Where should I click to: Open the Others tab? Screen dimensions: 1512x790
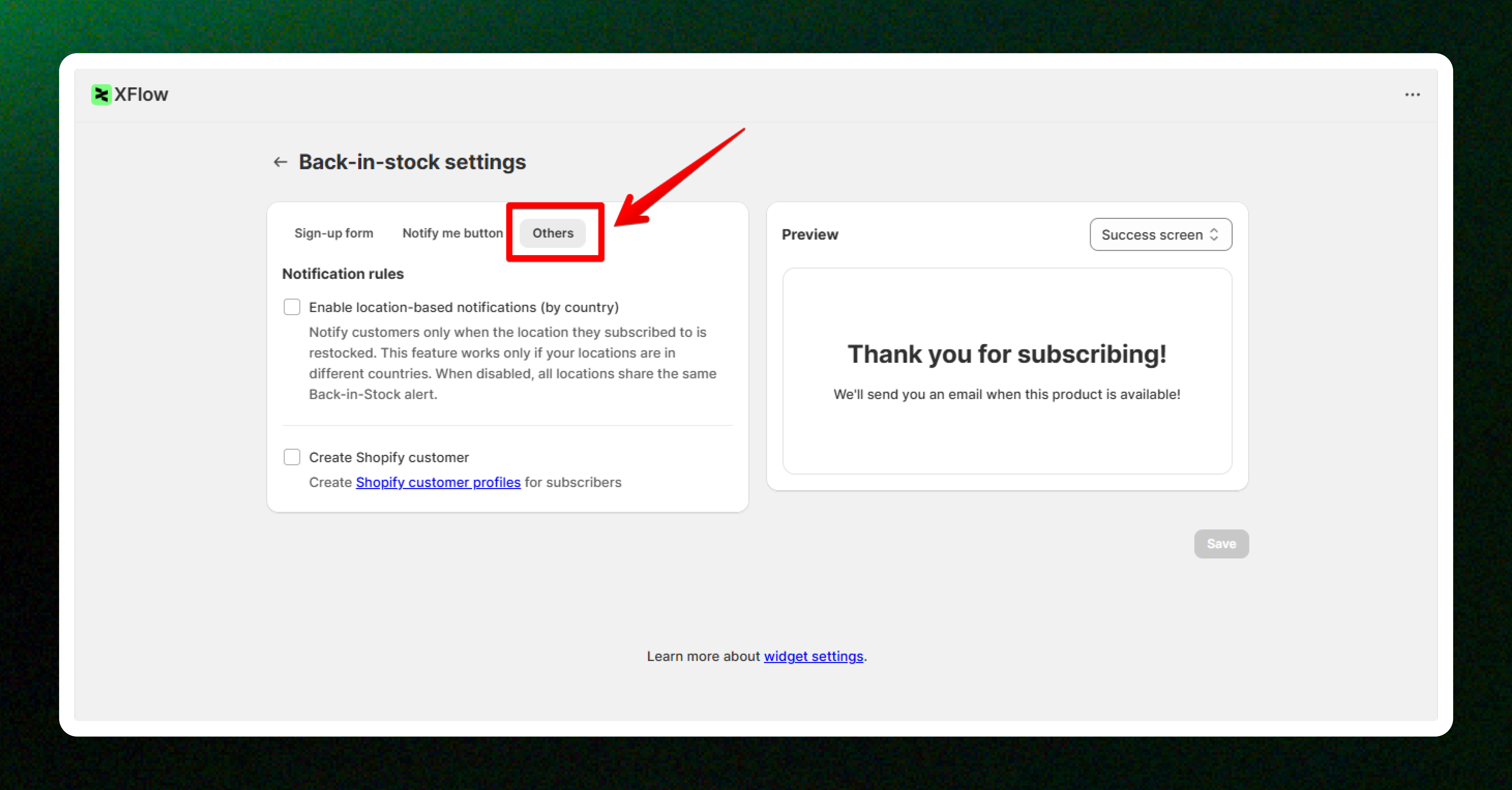(x=552, y=233)
